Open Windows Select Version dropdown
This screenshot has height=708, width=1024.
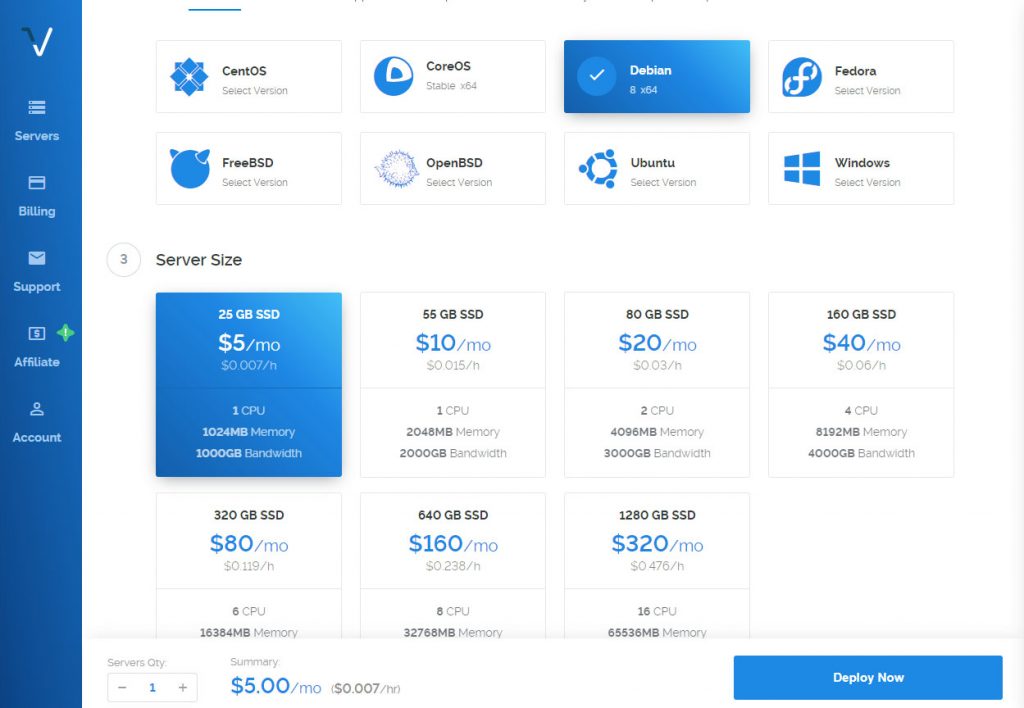click(x=867, y=182)
